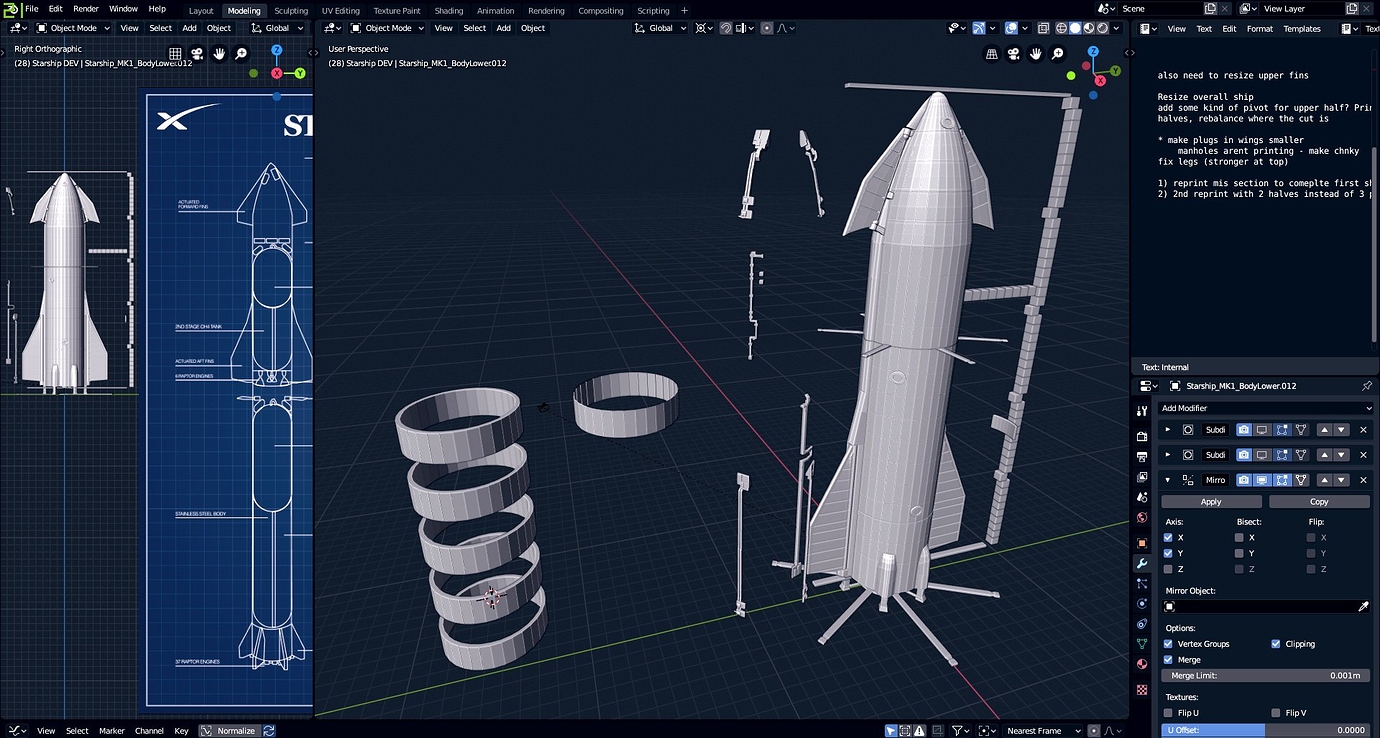
Task: Enable the Flip U texture checkbox
Action: (1168, 713)
